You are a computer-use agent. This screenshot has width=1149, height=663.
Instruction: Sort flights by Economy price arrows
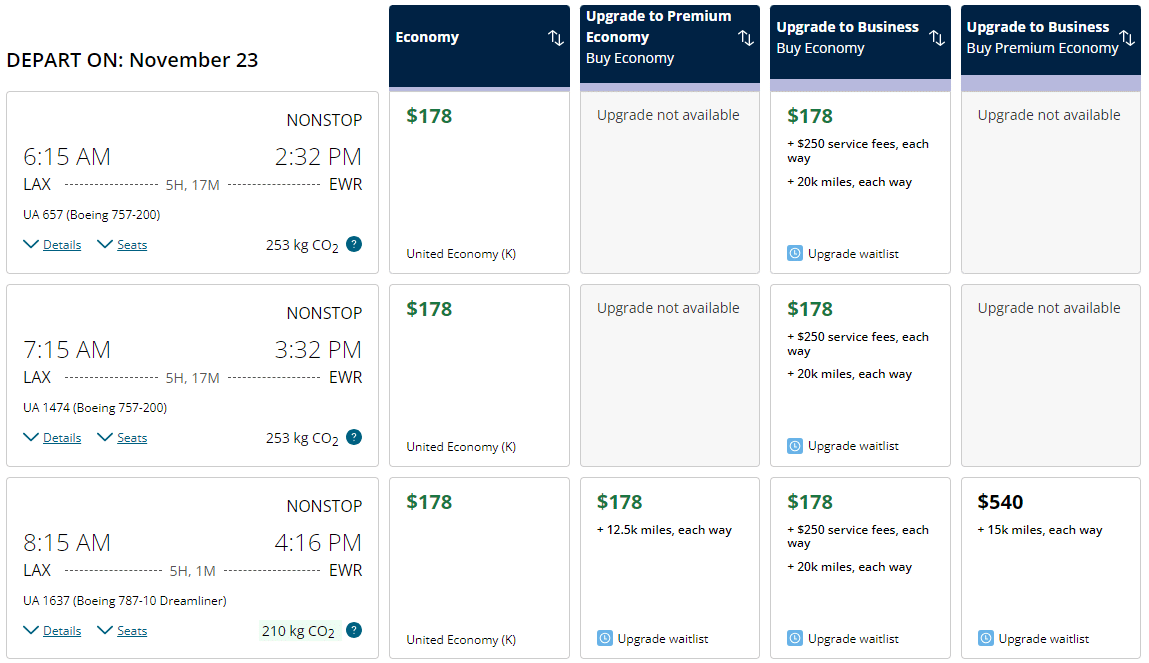coord(556,38)
